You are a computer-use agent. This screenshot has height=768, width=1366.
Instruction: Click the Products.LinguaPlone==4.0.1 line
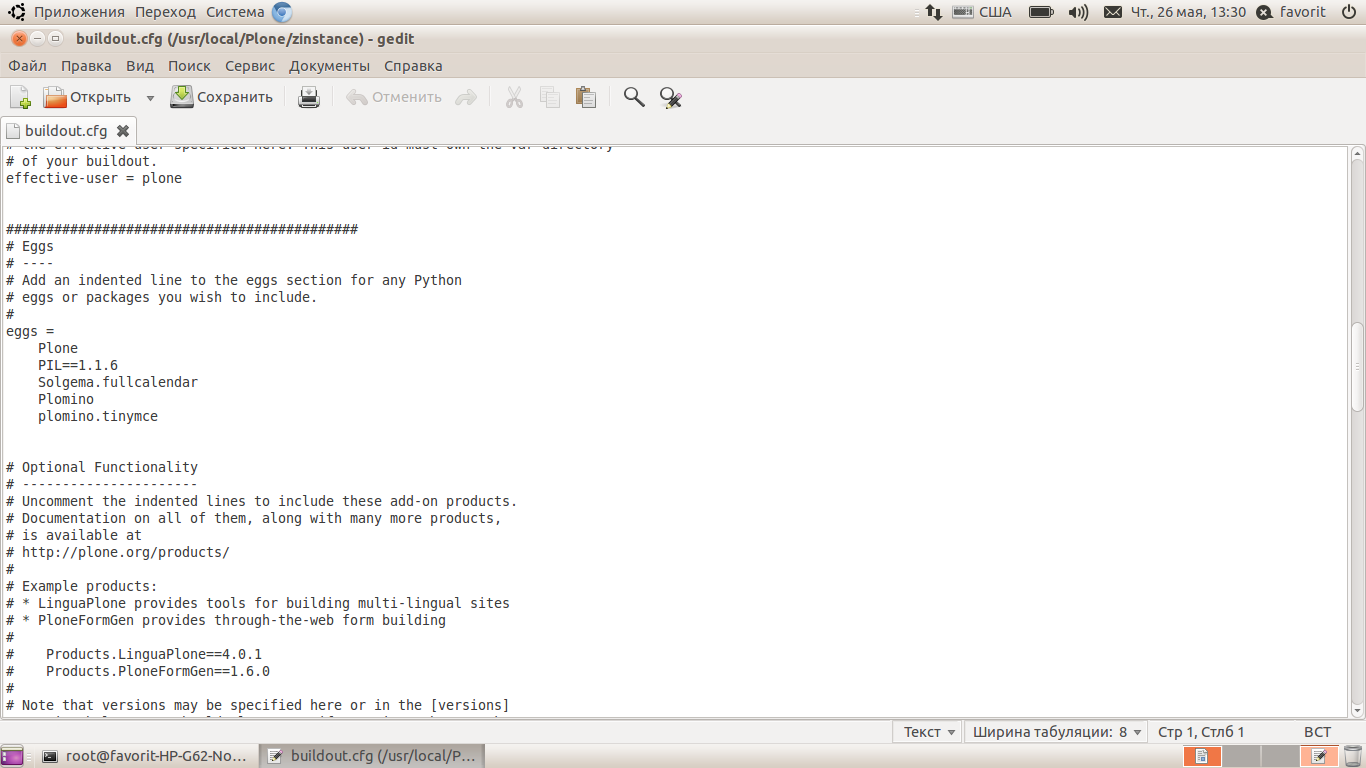[x=154, y=654]
